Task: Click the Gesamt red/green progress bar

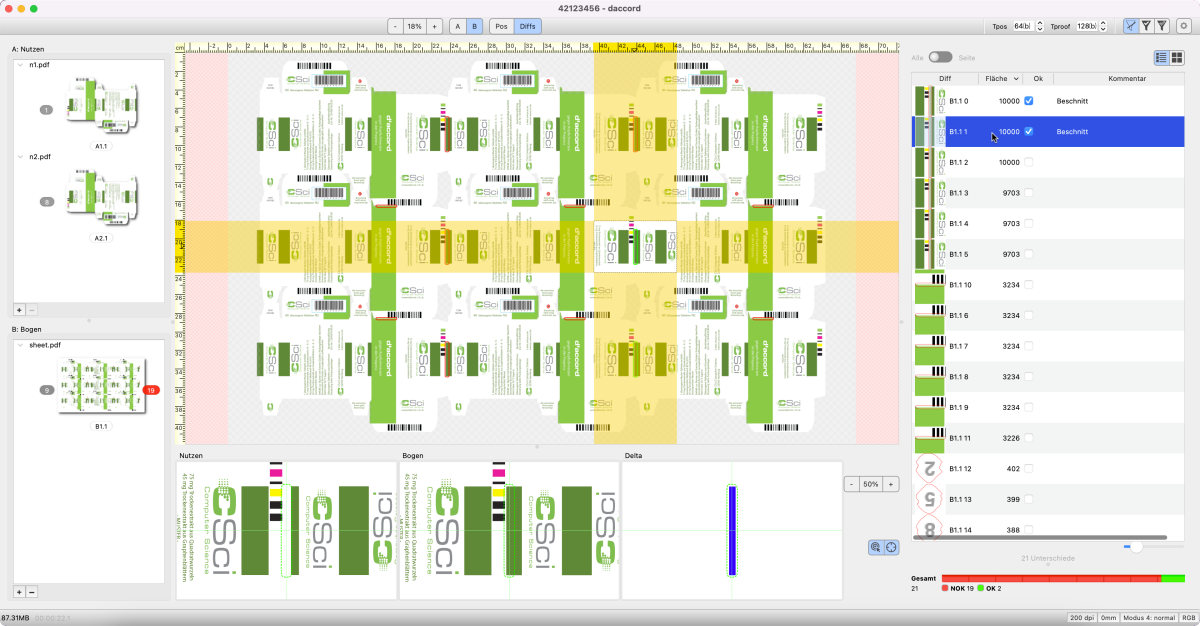Action: point(1063,578)
